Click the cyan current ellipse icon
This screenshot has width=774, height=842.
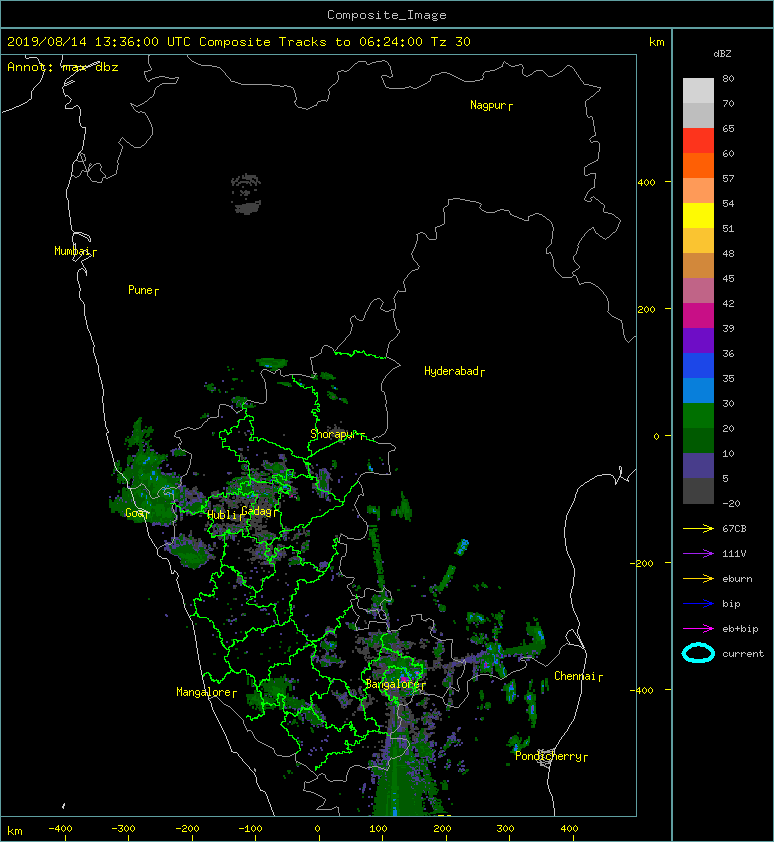coord(698,653)
